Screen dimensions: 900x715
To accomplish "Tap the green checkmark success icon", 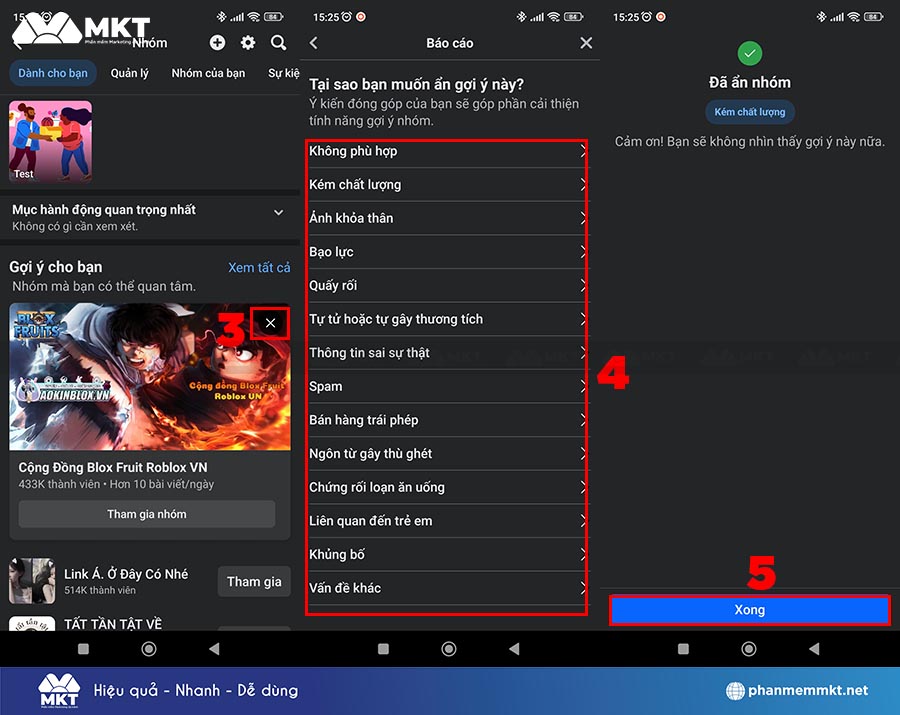I will click(x=750, y=53).
